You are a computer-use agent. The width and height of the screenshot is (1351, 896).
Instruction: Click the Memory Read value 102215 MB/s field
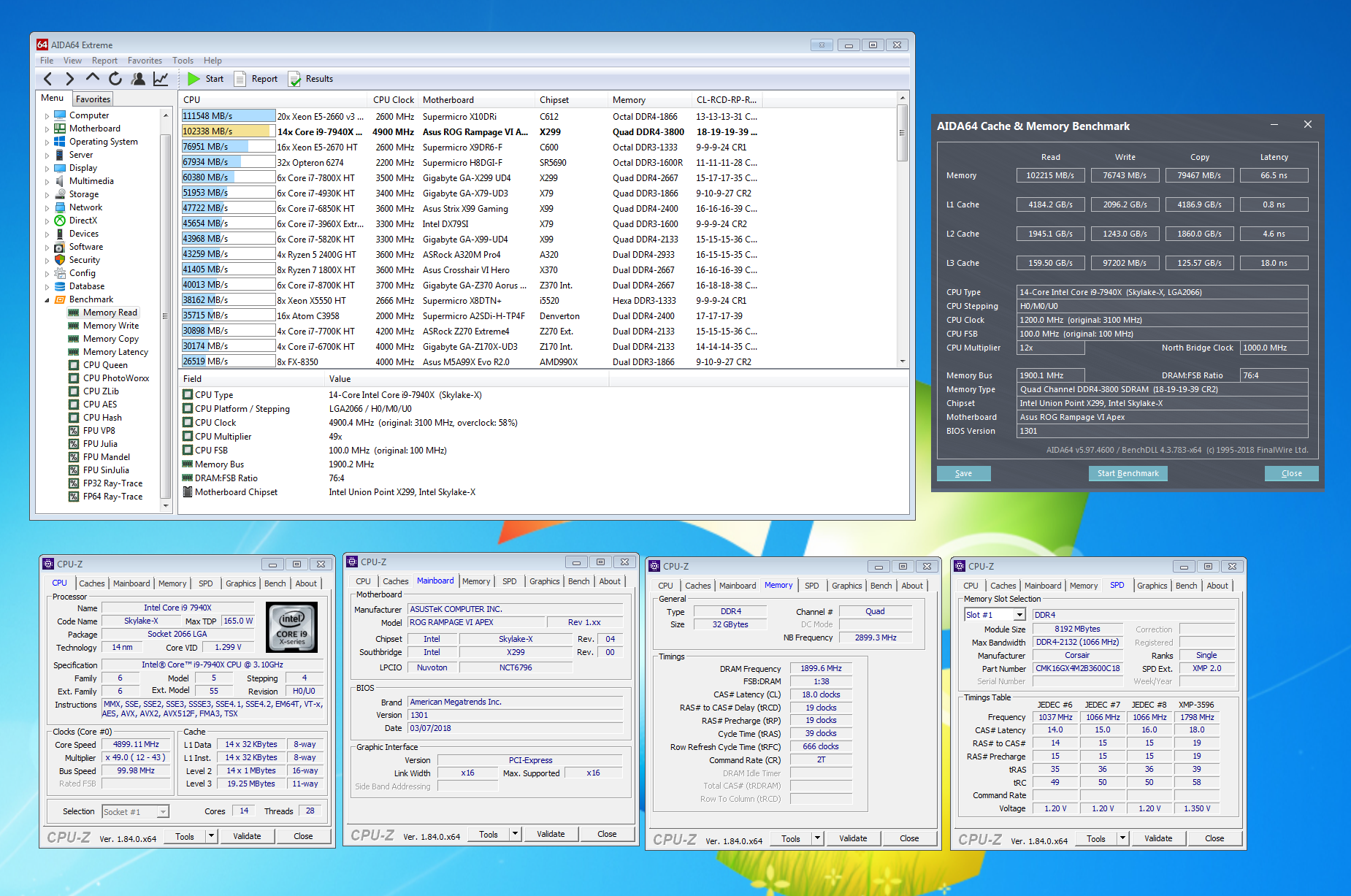[1050, 175]
